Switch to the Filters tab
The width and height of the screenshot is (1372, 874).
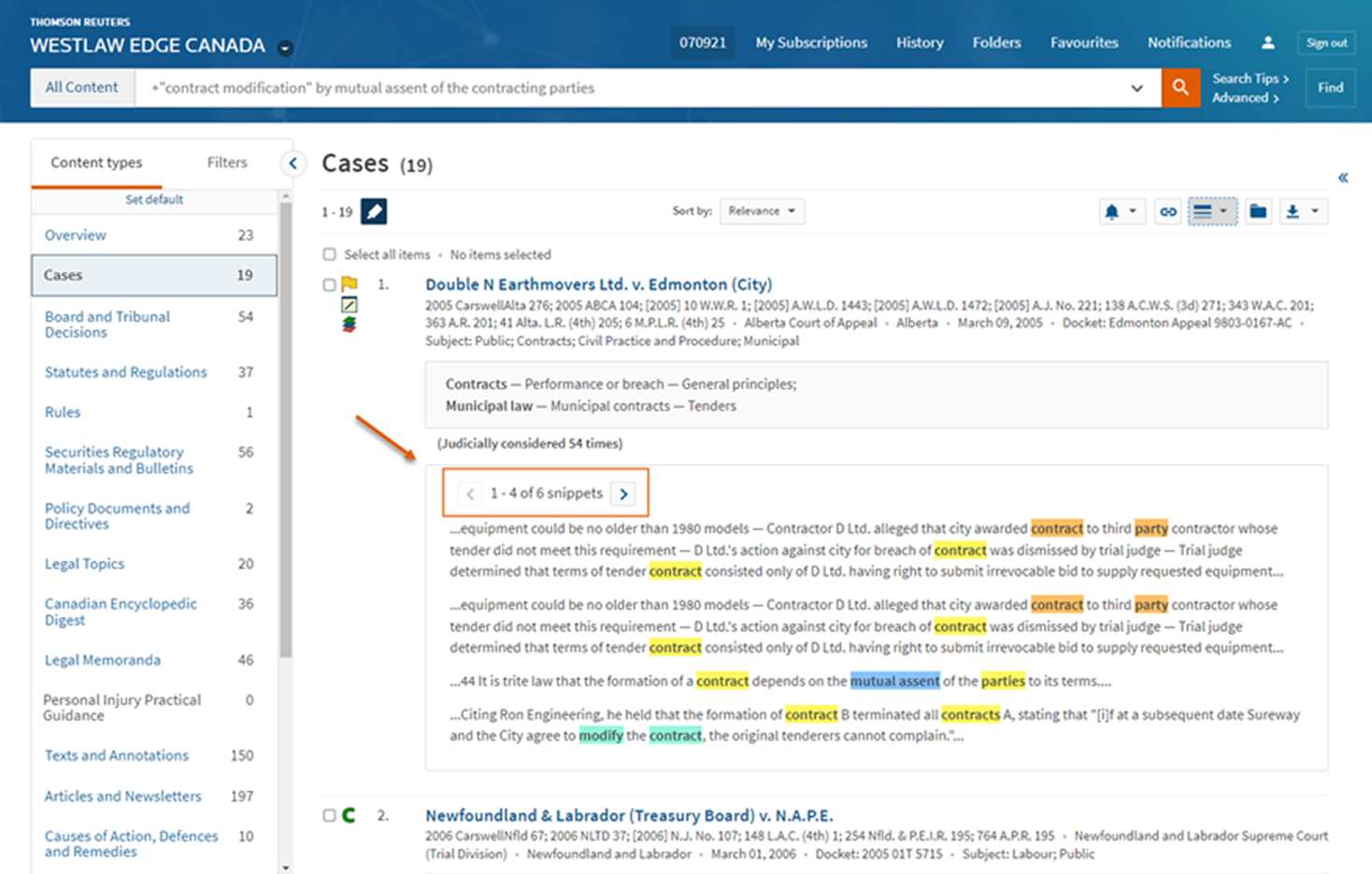tap(227, 163)
